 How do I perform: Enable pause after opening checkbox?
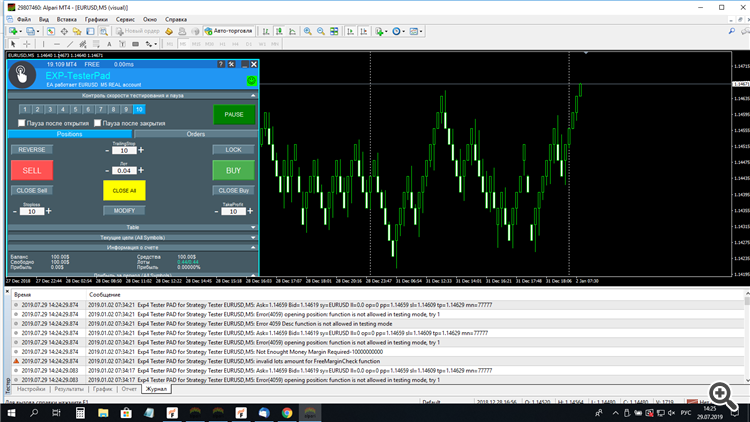[x=22, y=122]
